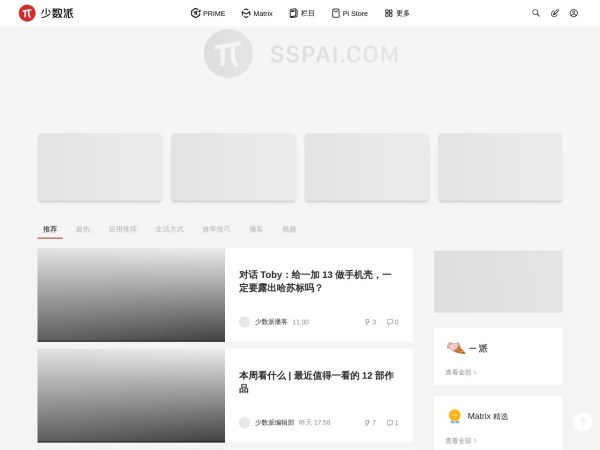
Task: Click the like icon on the 本周看什么 article
Action: click(368, 423)
